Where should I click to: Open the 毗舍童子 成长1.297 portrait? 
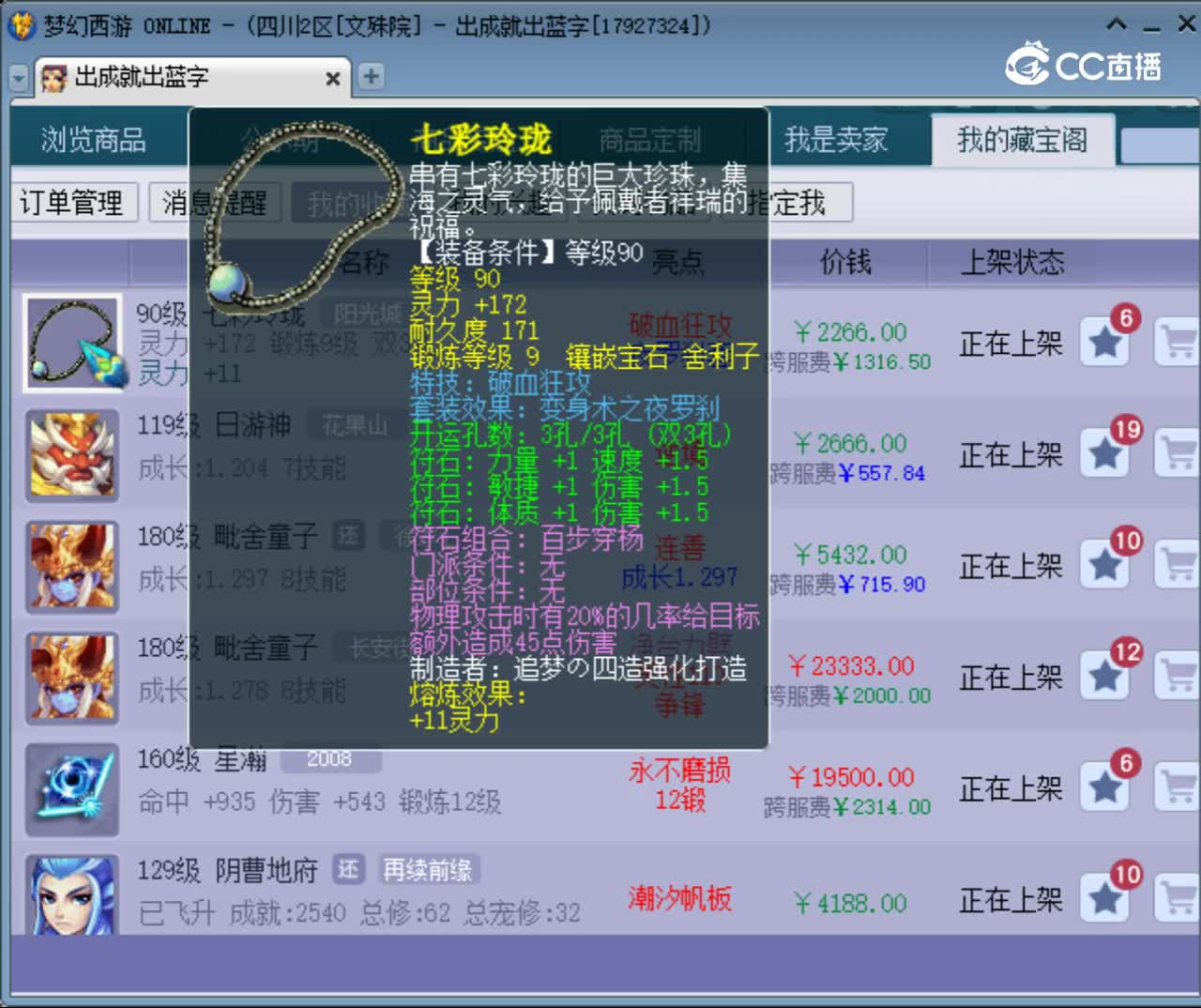[x=73, y=566]
